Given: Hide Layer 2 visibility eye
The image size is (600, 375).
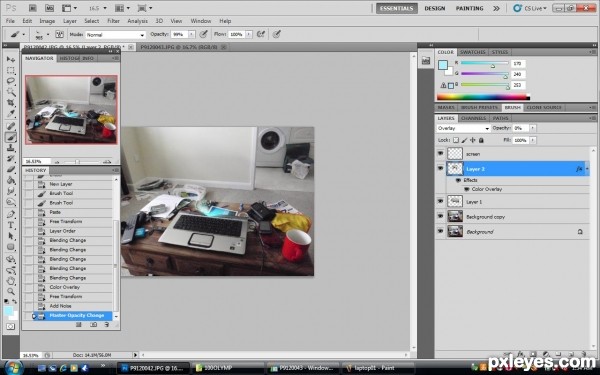Looking at the screenshot, I should point(440,168).
